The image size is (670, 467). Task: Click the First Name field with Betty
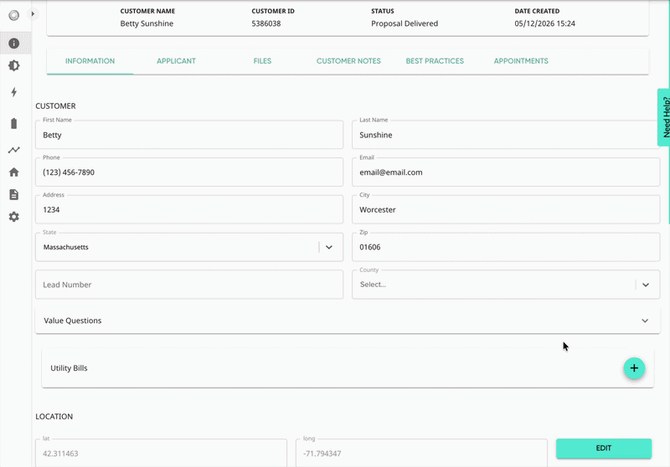tap(189, 135)
